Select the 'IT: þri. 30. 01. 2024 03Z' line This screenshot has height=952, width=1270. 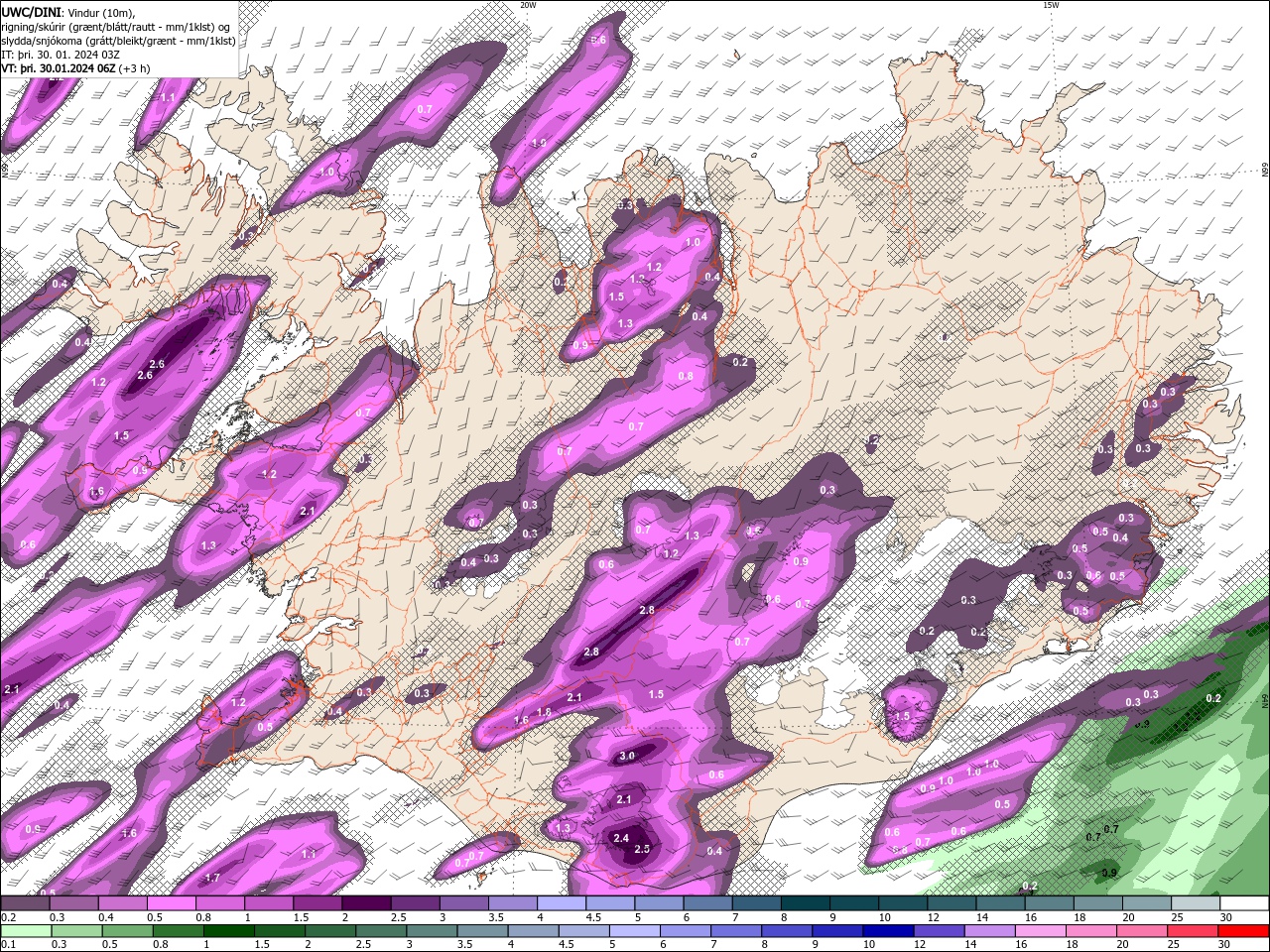pyautogui.click(x=61, y=55)
